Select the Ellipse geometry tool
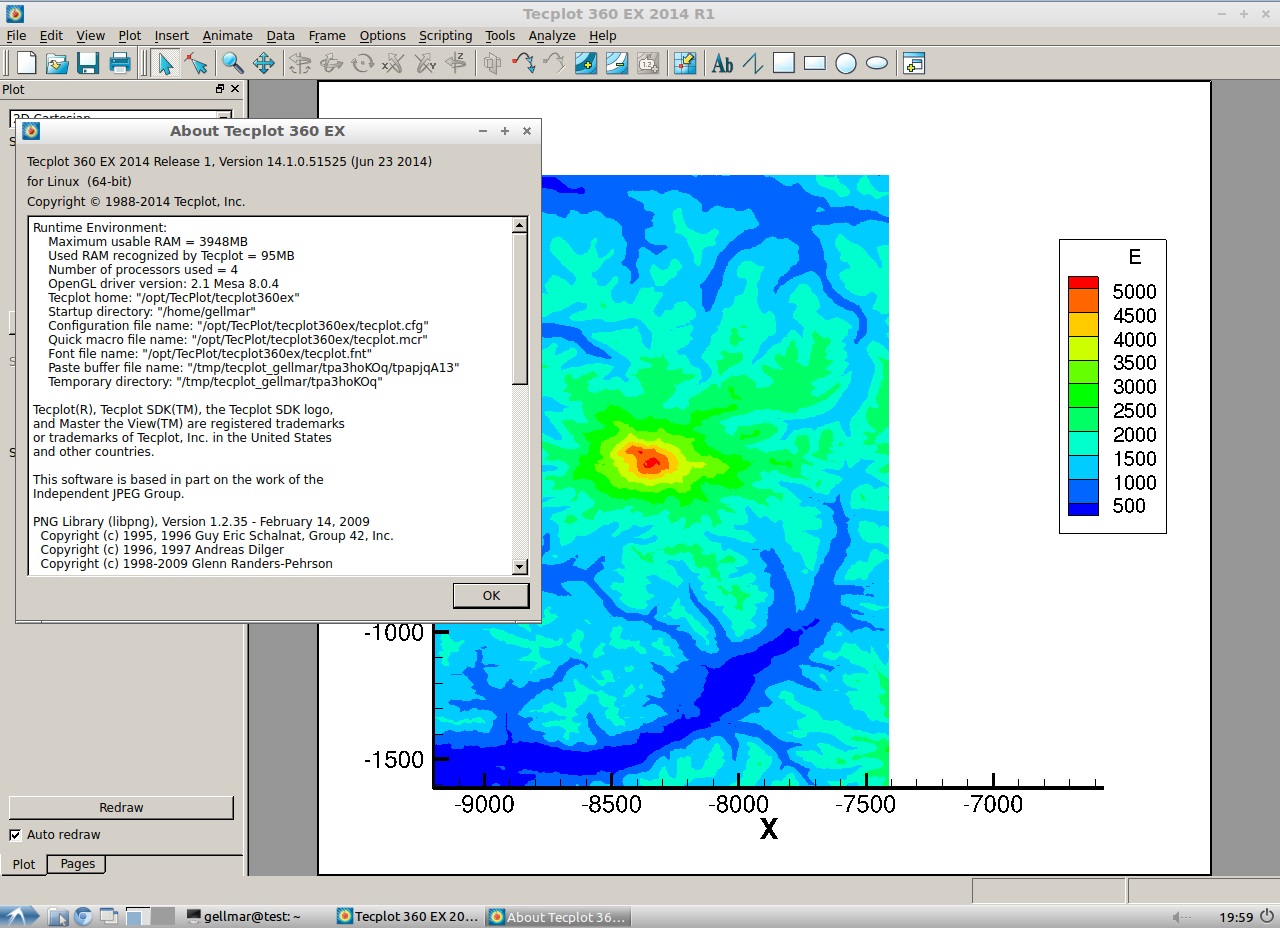The image size is (1280, 928). click(877, 63)
